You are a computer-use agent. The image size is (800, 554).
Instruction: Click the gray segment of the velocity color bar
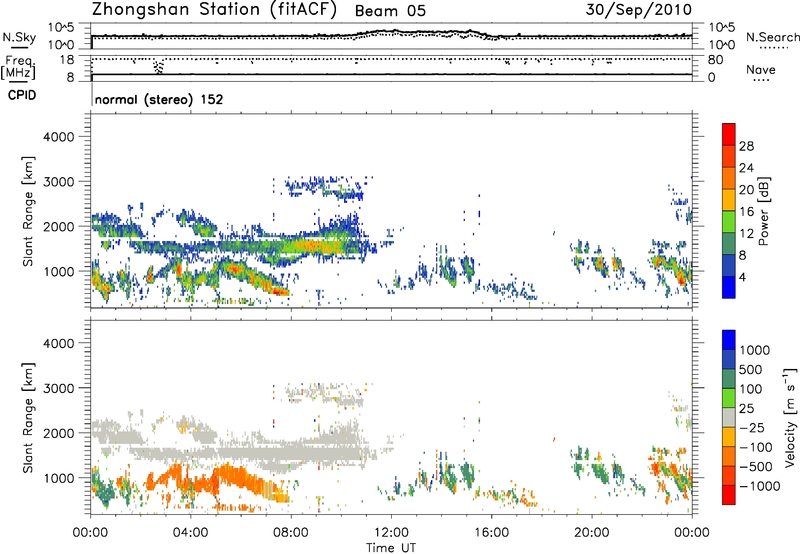[729, 418]
